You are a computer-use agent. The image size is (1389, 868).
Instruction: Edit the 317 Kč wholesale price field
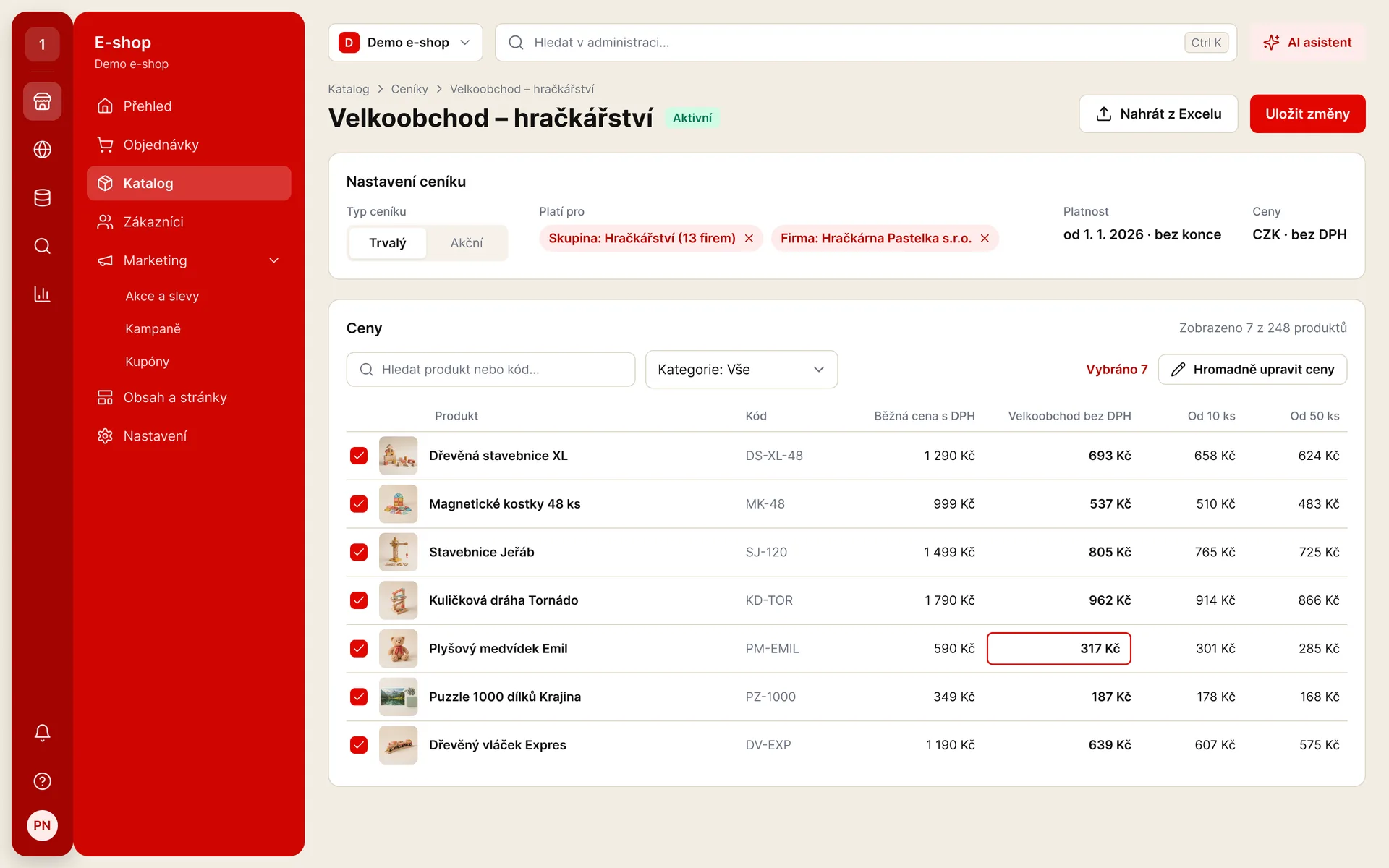point(1058,649)
